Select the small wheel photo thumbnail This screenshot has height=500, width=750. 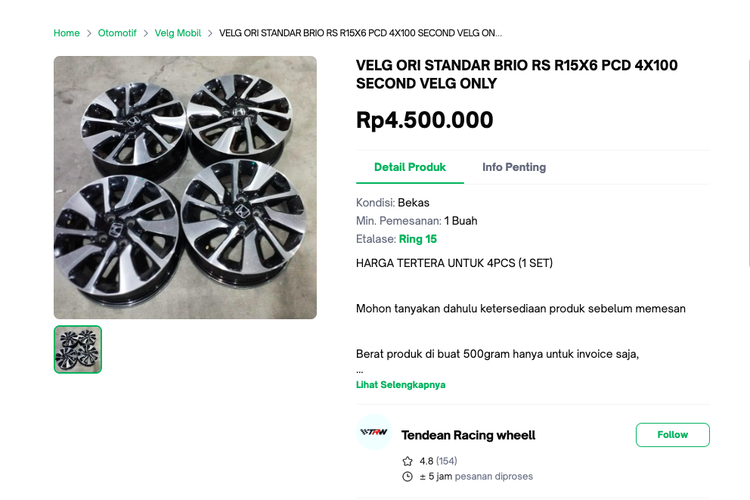78,349
